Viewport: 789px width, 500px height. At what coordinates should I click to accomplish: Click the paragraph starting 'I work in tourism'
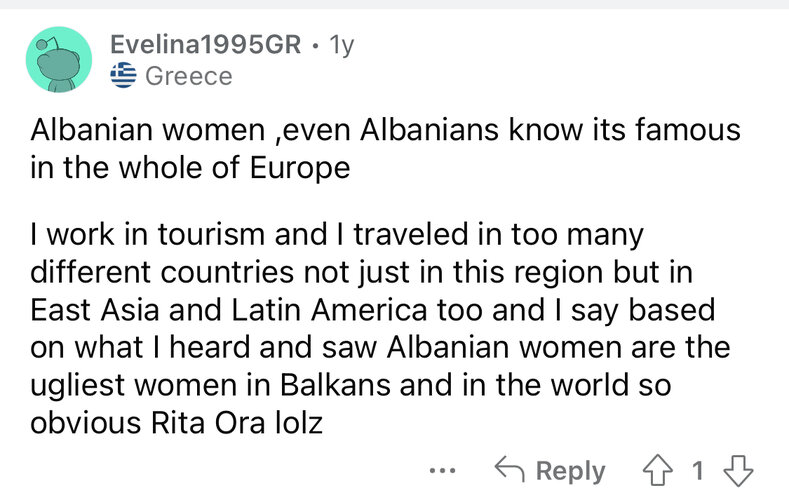[380, 328]
